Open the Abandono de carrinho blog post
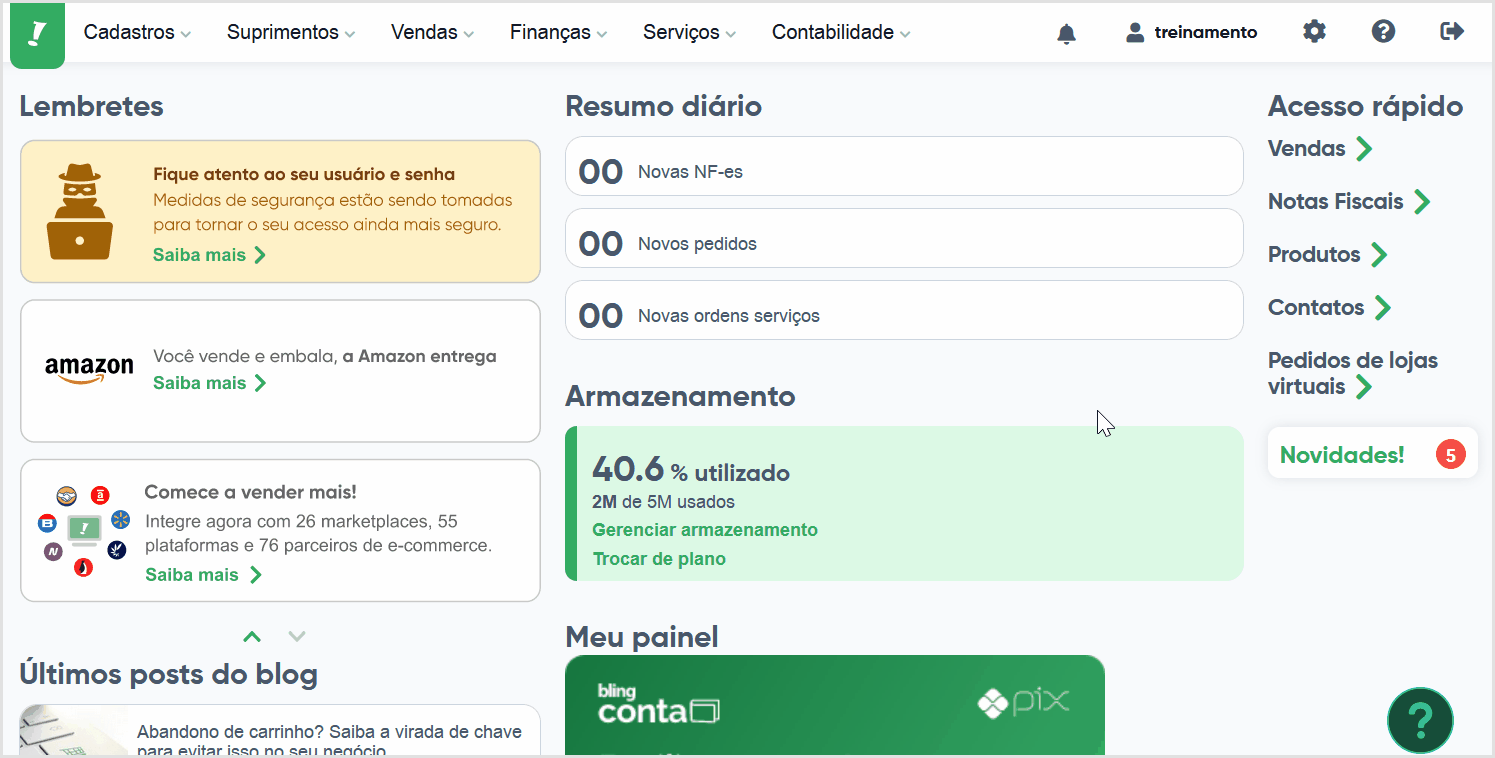The height and width of the screenshot is (758, 1495). click(329, 741)
